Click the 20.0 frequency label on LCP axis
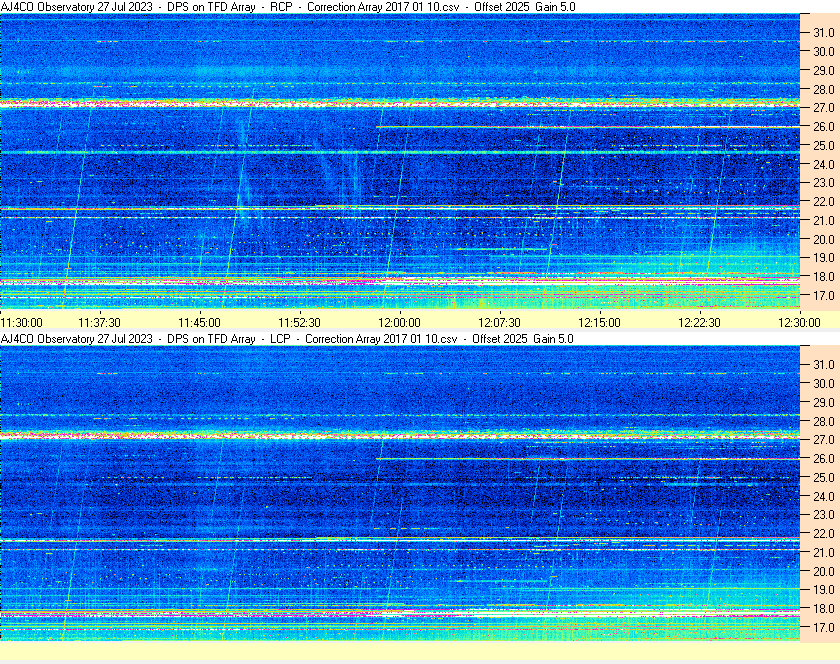 pos(824,571)
